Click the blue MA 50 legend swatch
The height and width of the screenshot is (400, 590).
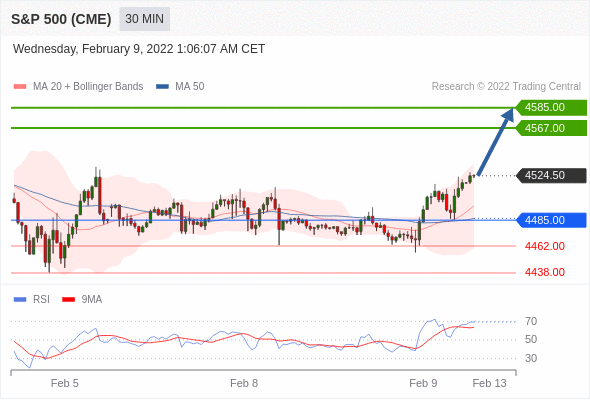(162, 87)
